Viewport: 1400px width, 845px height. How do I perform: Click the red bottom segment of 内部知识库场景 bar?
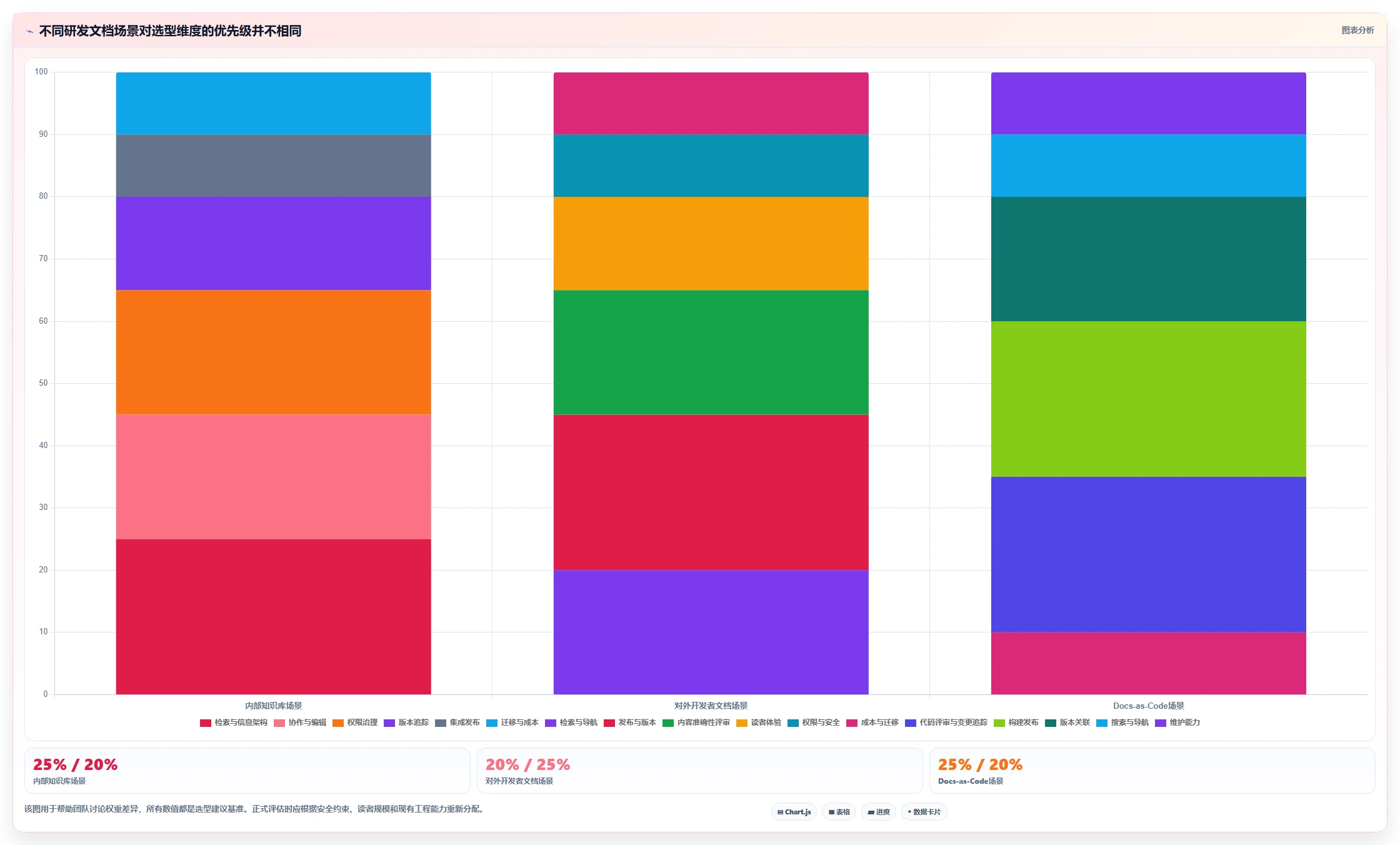pos(273,616)
